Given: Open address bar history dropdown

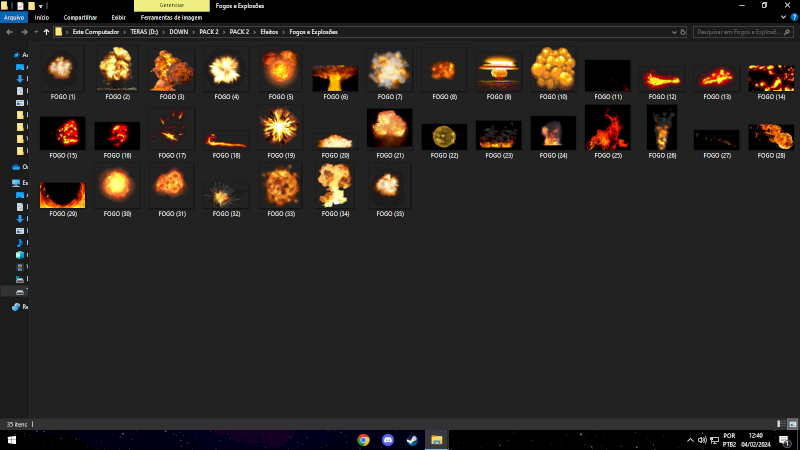Looking at the screenshot, I should point(674,32).
